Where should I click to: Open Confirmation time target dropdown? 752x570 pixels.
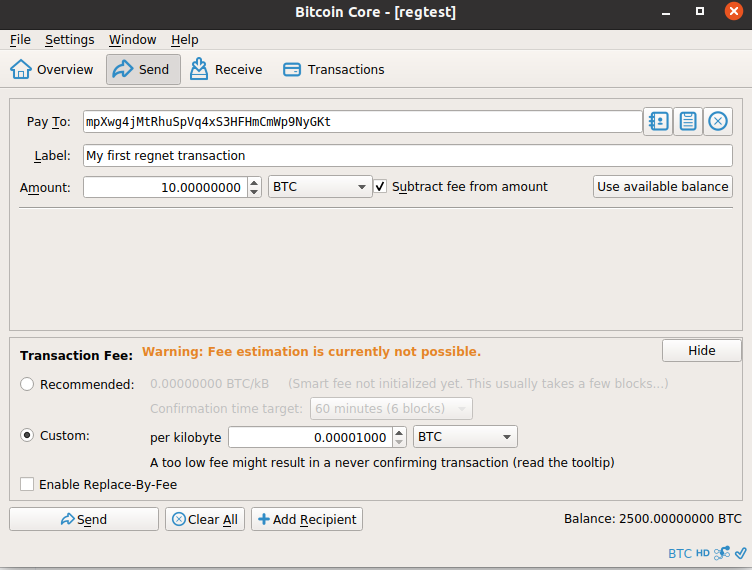[391, 408]
